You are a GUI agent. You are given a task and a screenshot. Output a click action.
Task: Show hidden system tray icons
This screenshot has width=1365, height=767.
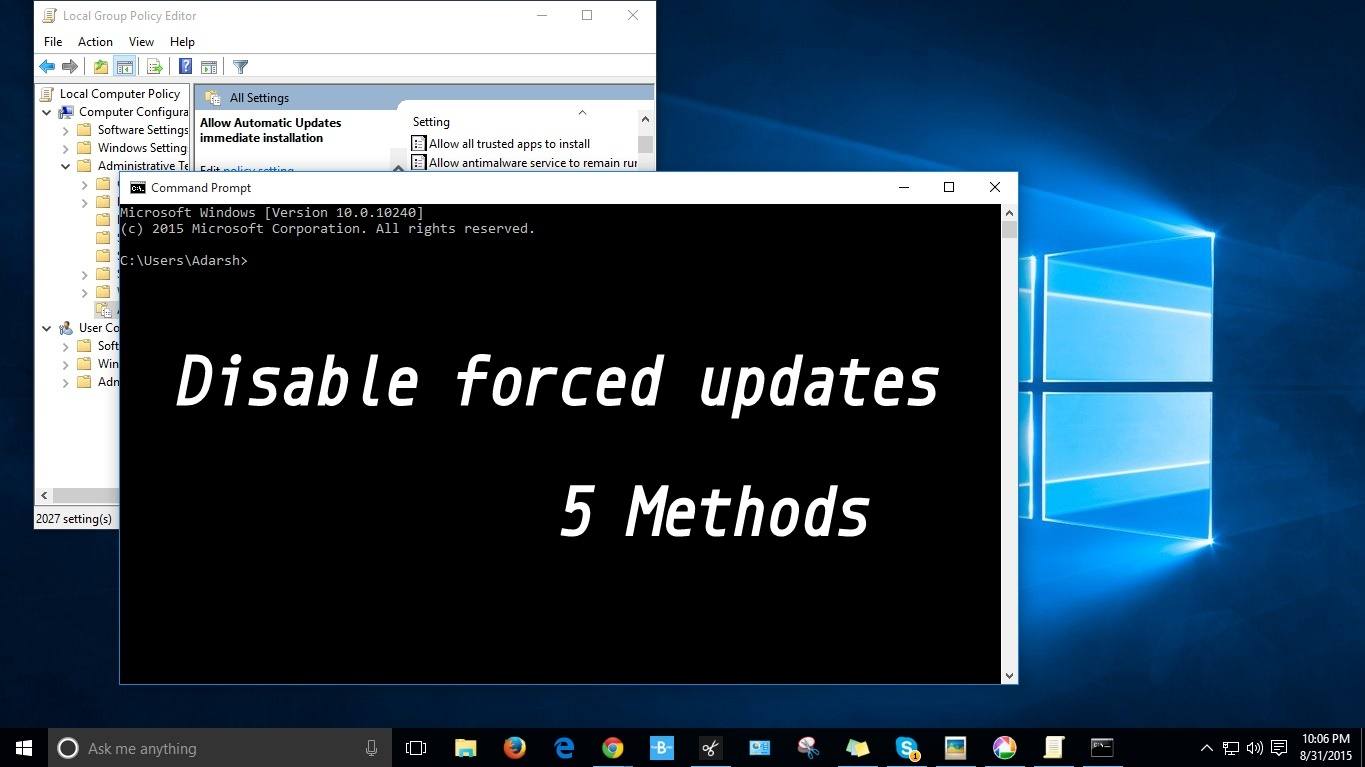coord(1206,748)
